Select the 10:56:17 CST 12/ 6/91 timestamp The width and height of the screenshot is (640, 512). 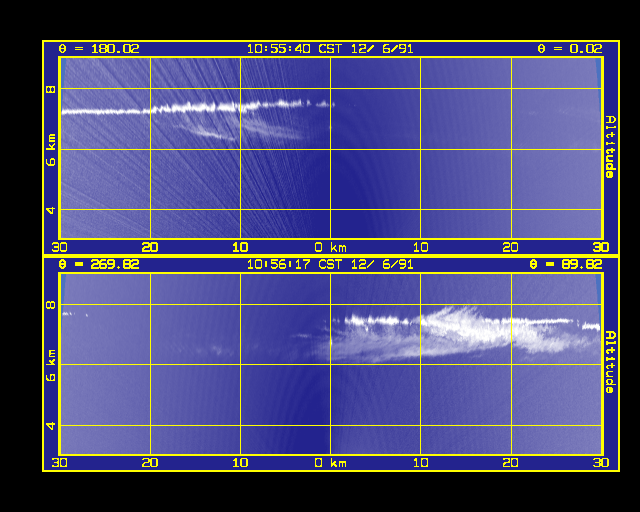pyautogui.click(x=330, y=264)
